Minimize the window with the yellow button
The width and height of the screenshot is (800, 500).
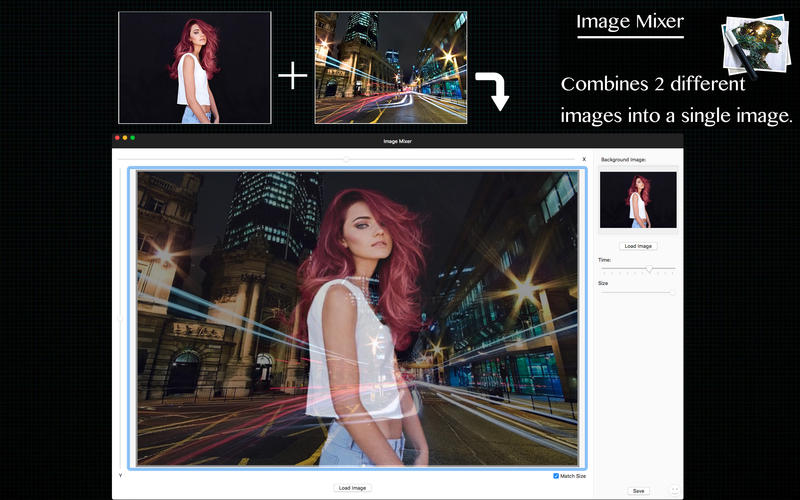125,137
